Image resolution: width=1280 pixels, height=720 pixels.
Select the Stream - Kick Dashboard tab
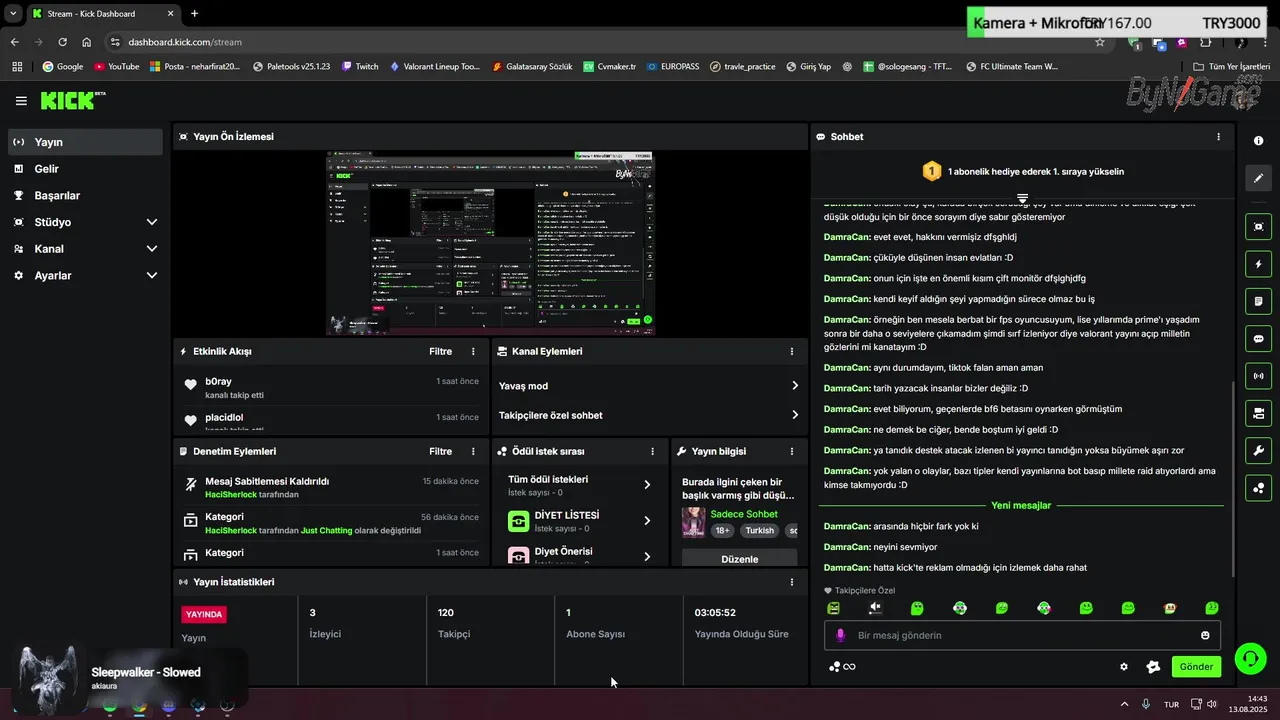(103, 14)
